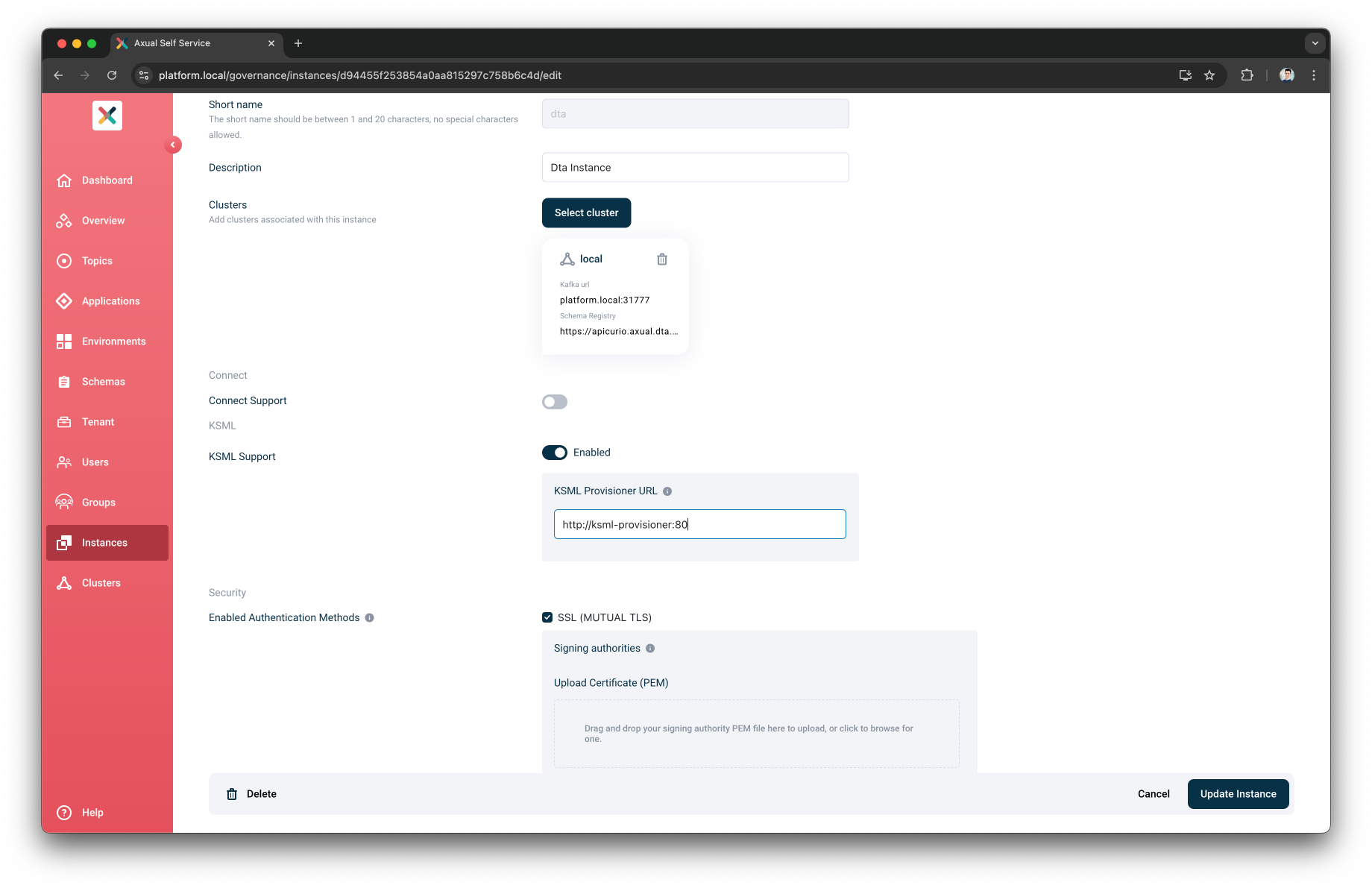Open the browser extensions puzzle icon
Image resolution: width=1372 pixels, height=888 pixels.
(1247, 75)
